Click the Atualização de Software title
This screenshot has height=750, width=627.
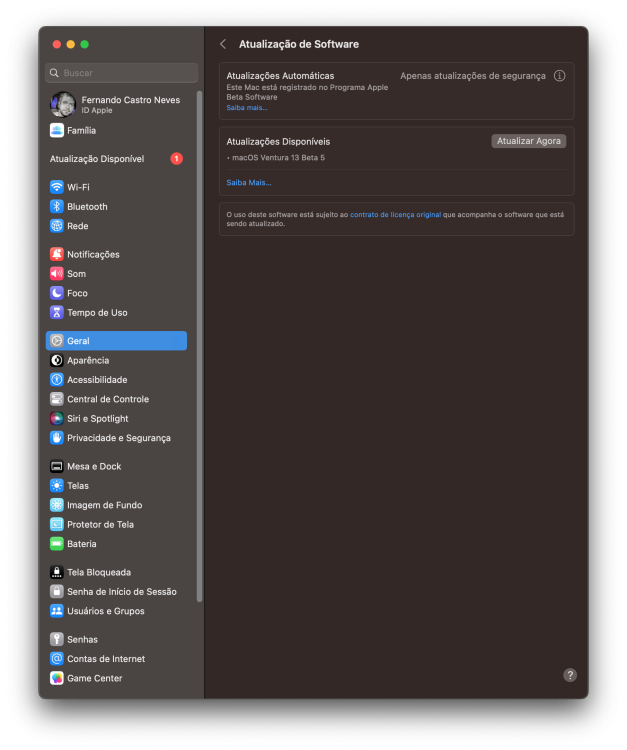click(x=299, y=44)
